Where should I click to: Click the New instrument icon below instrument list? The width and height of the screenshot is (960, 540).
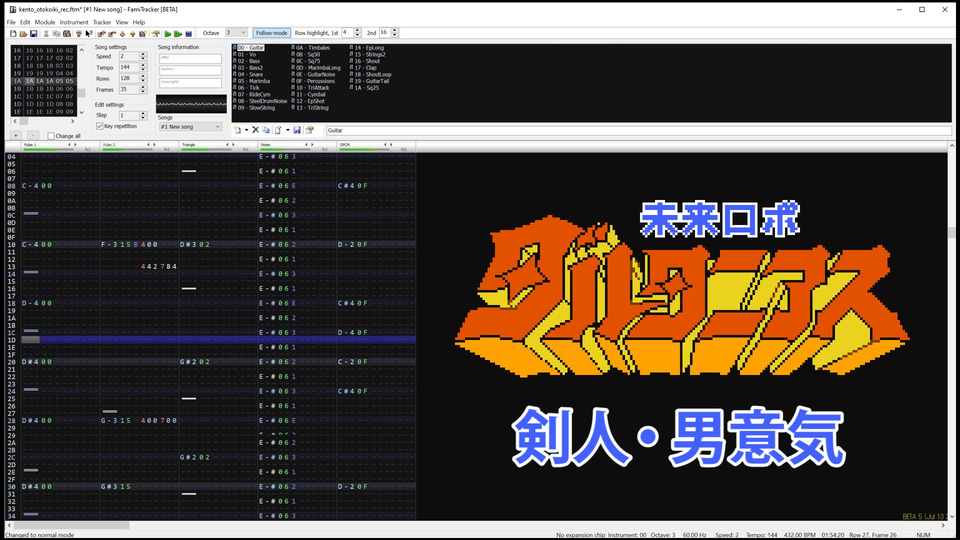pyautogui.click(x=238, y=130)
